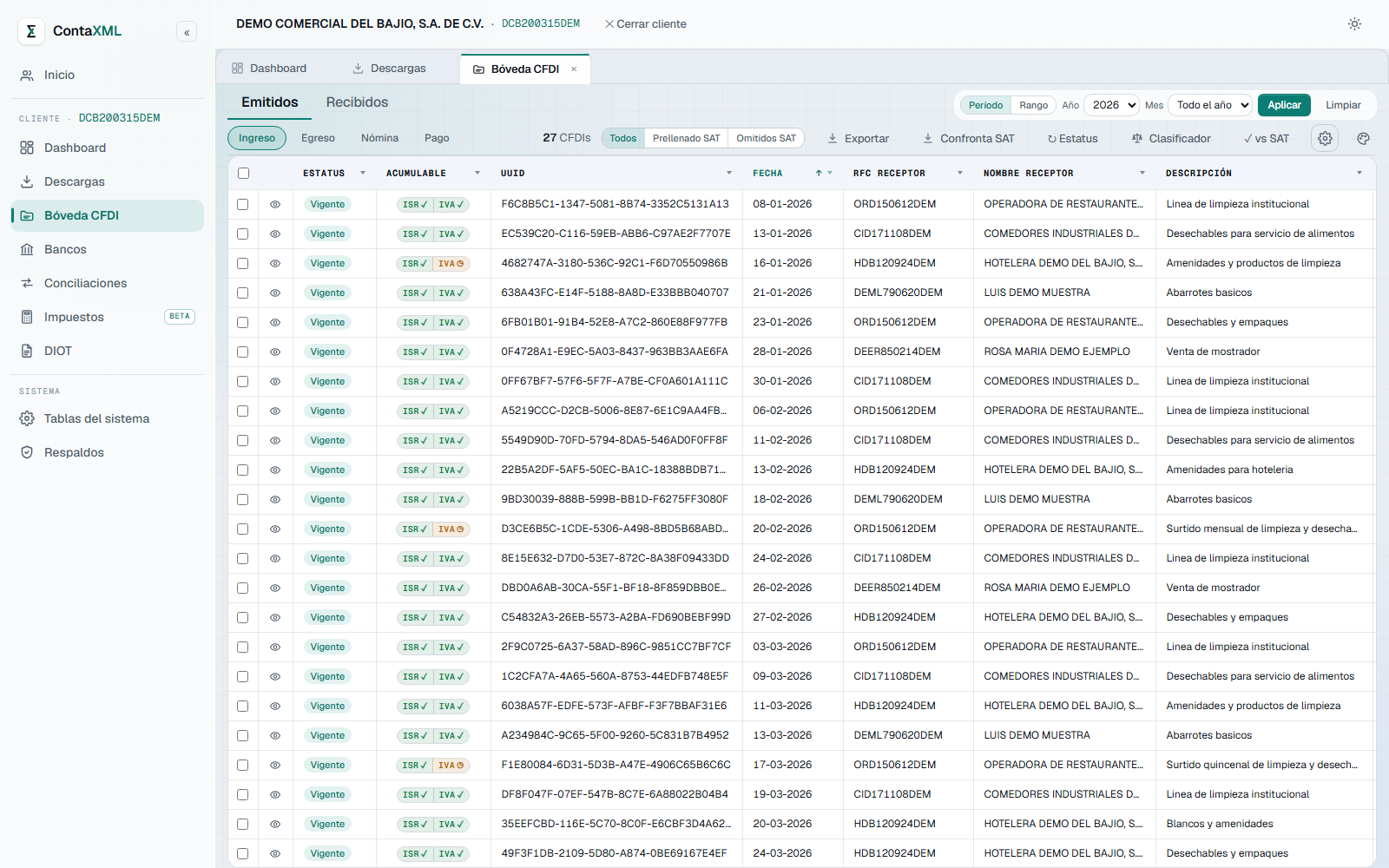This screenshot has height=868, width=1389.
Task: Close the Bóveda CFDI tab
Action: coord(574,69)
